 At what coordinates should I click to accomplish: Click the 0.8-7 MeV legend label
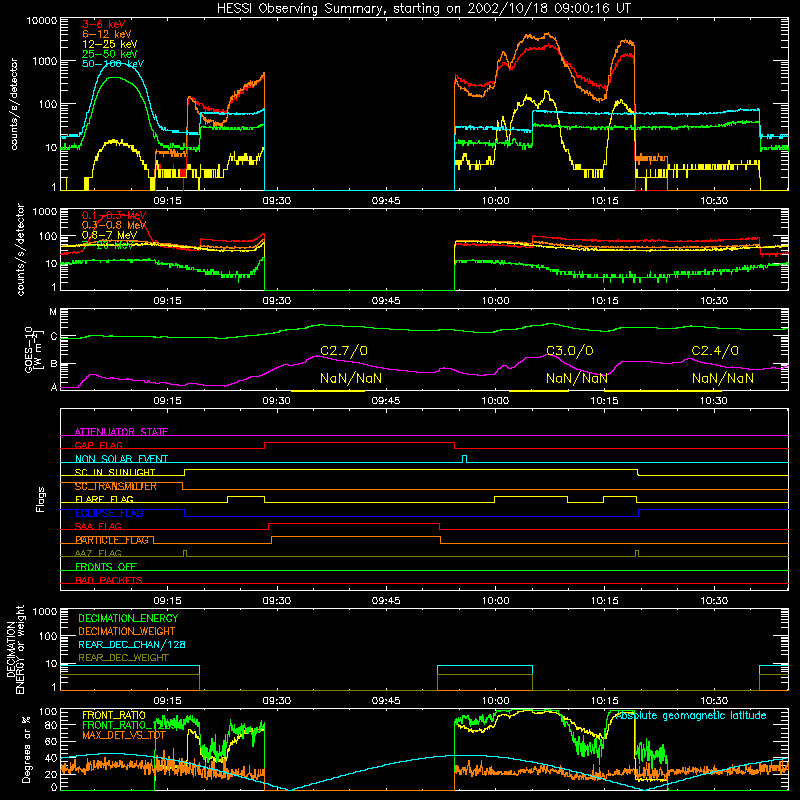tap(110, 235)
